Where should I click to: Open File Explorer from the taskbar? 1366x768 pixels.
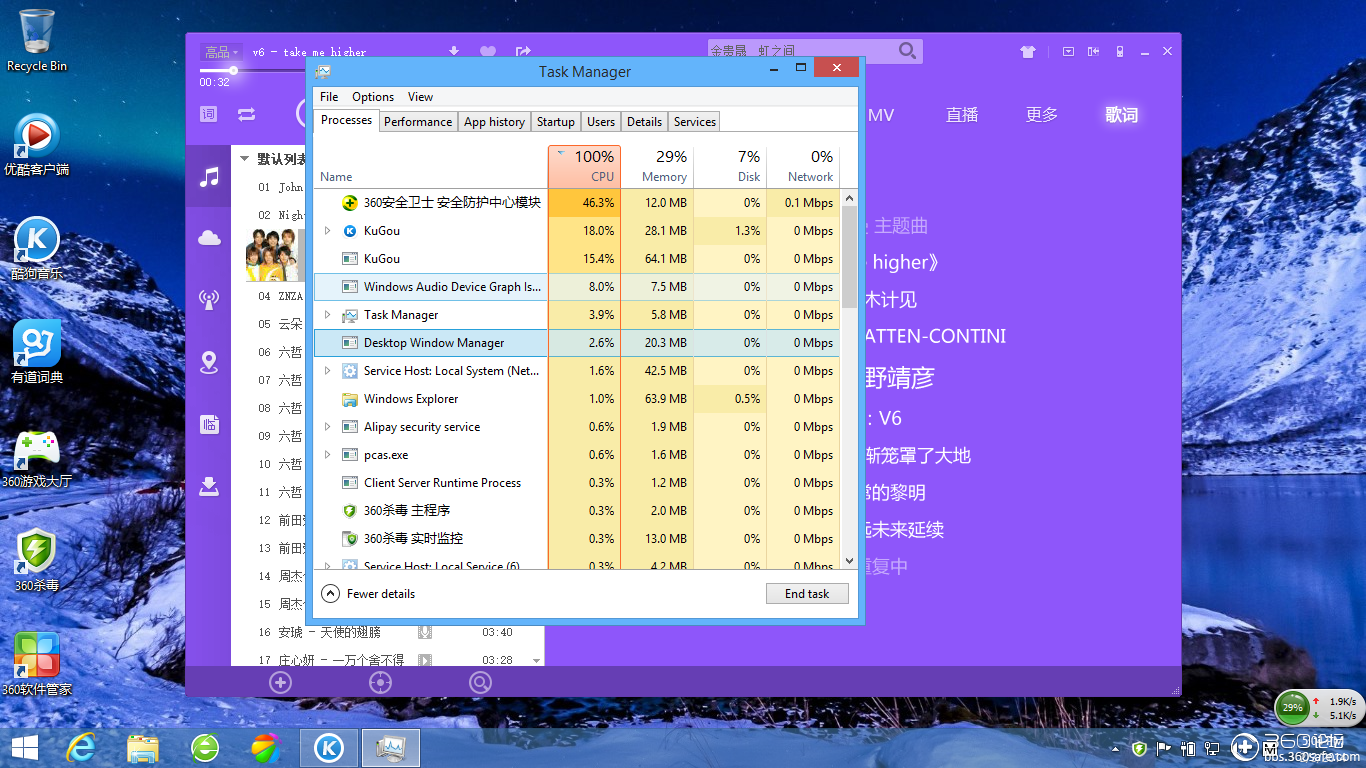pos(143,747)
